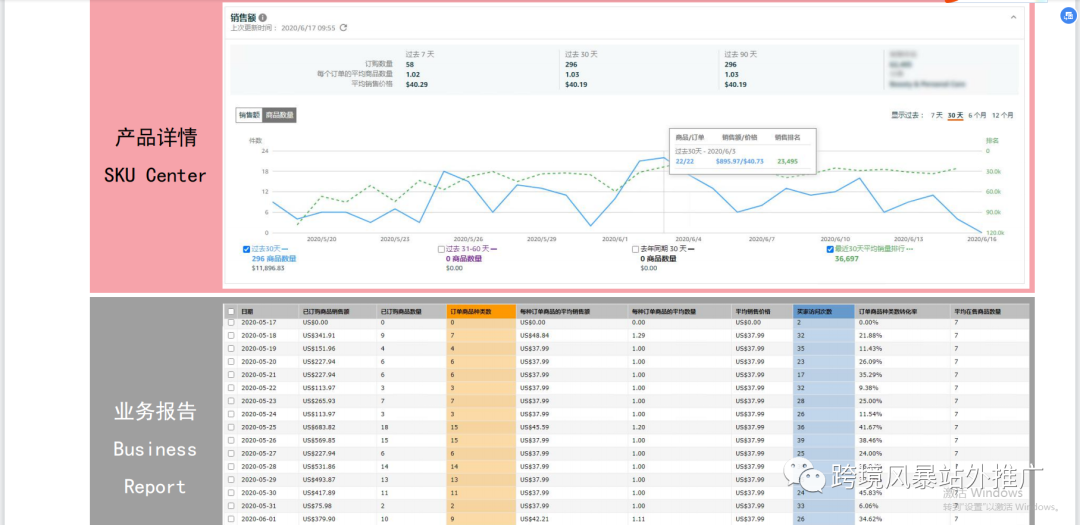Click the sales value US$683.82
This screenshot has height=525, width=1080.
click(x=319, y=426)
